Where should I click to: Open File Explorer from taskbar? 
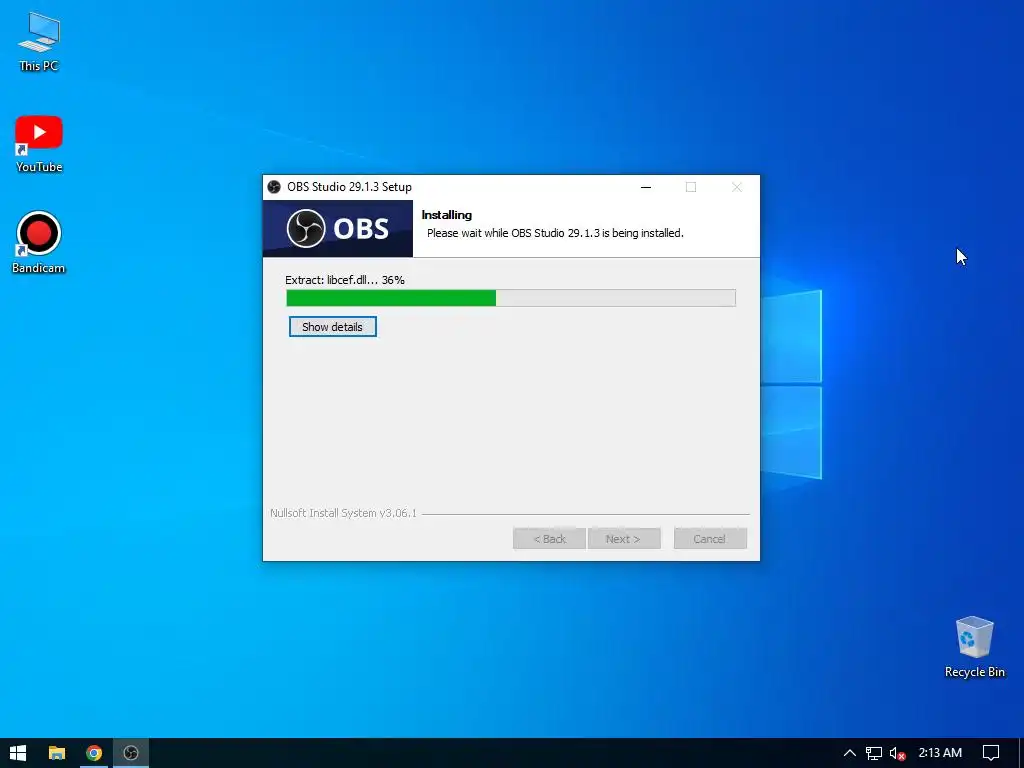pos(57,753)
